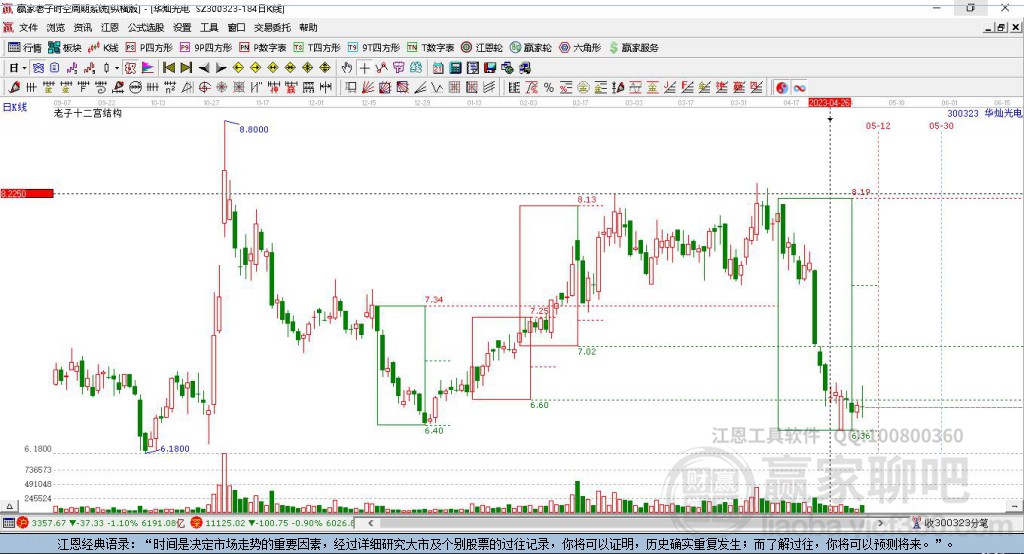Select the hand pan tool
Viewport: 1024px width, 554px height.
pyautogui.click(x=347, y=68)
